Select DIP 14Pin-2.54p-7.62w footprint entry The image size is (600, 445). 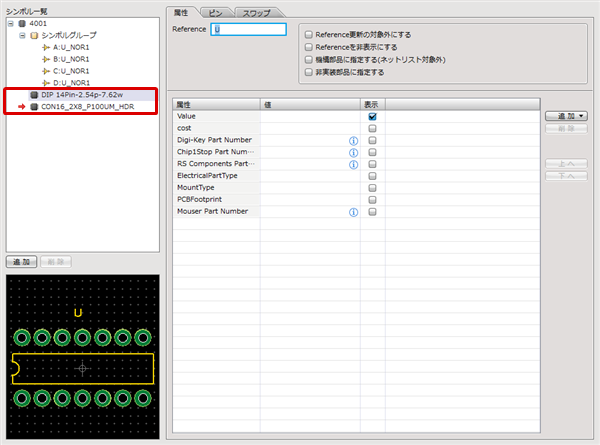click(x=82, y=95)
